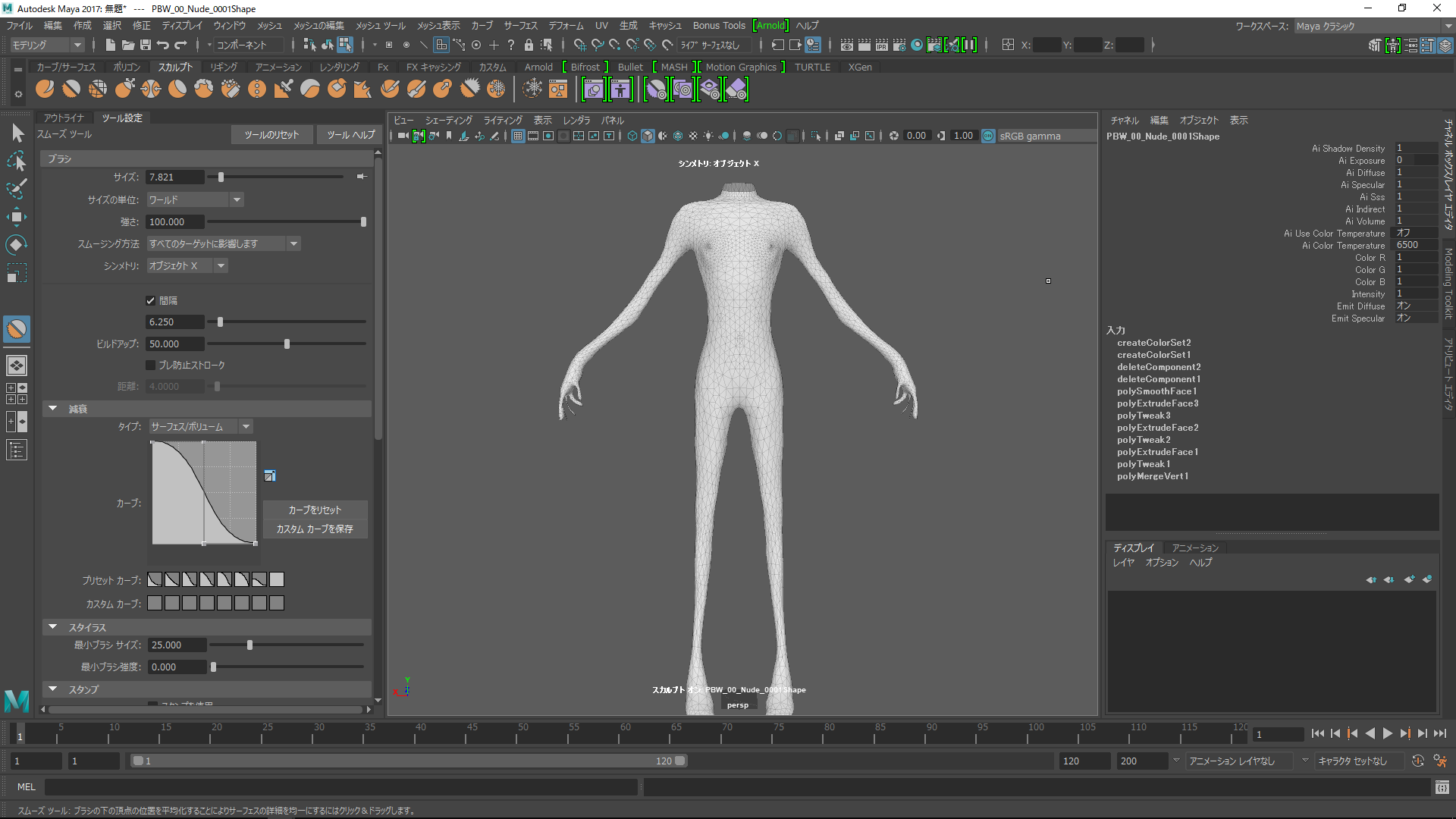The height and width of the screenshot is (819, 1456).
Task: Click the lock selection padlock icon
Action: [x=529, y=45]
